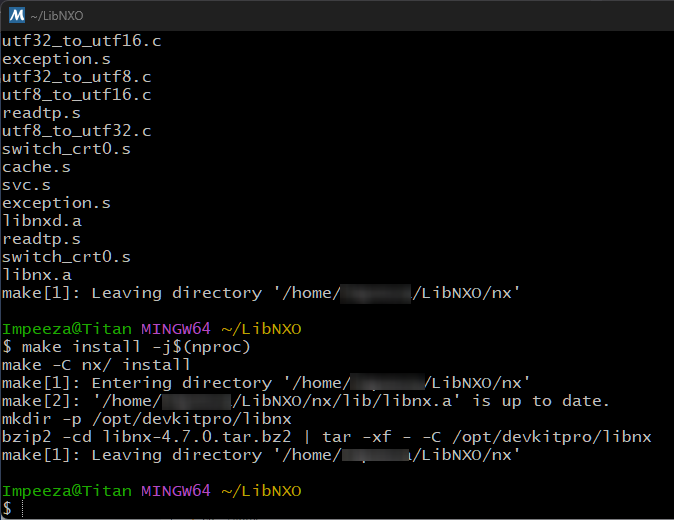Click the 'libnx.a' output line

(37, 275)
